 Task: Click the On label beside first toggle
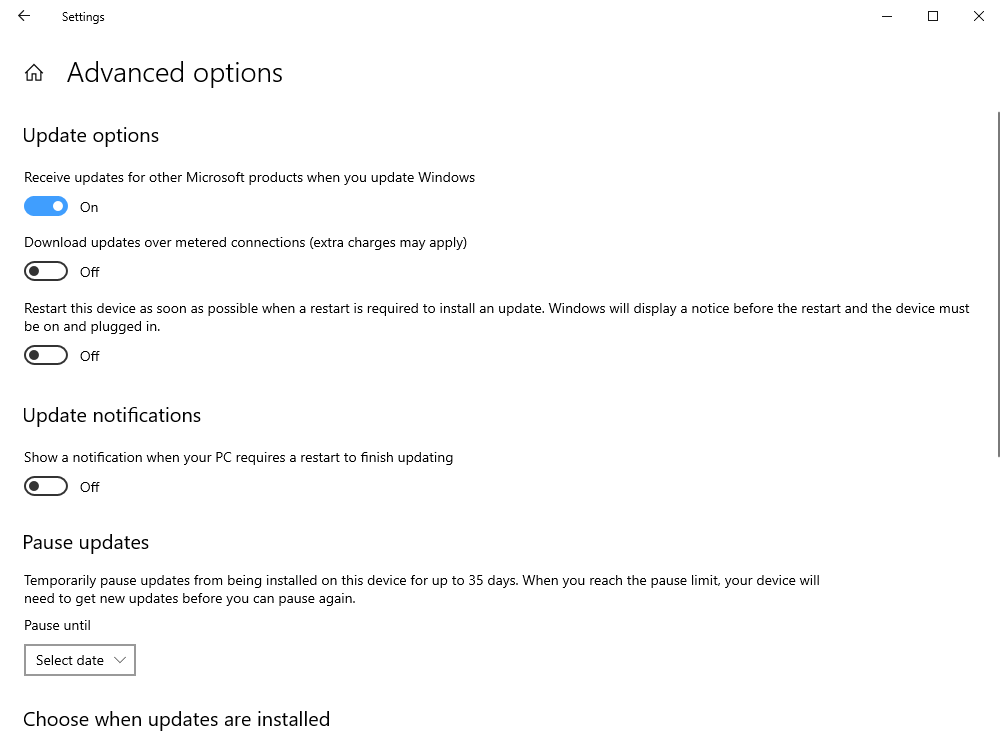89,208
